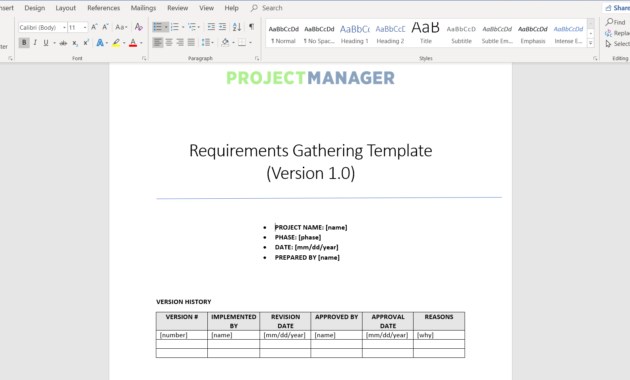
Task: Click the multilevel list icon
Action: coord(192,27)
